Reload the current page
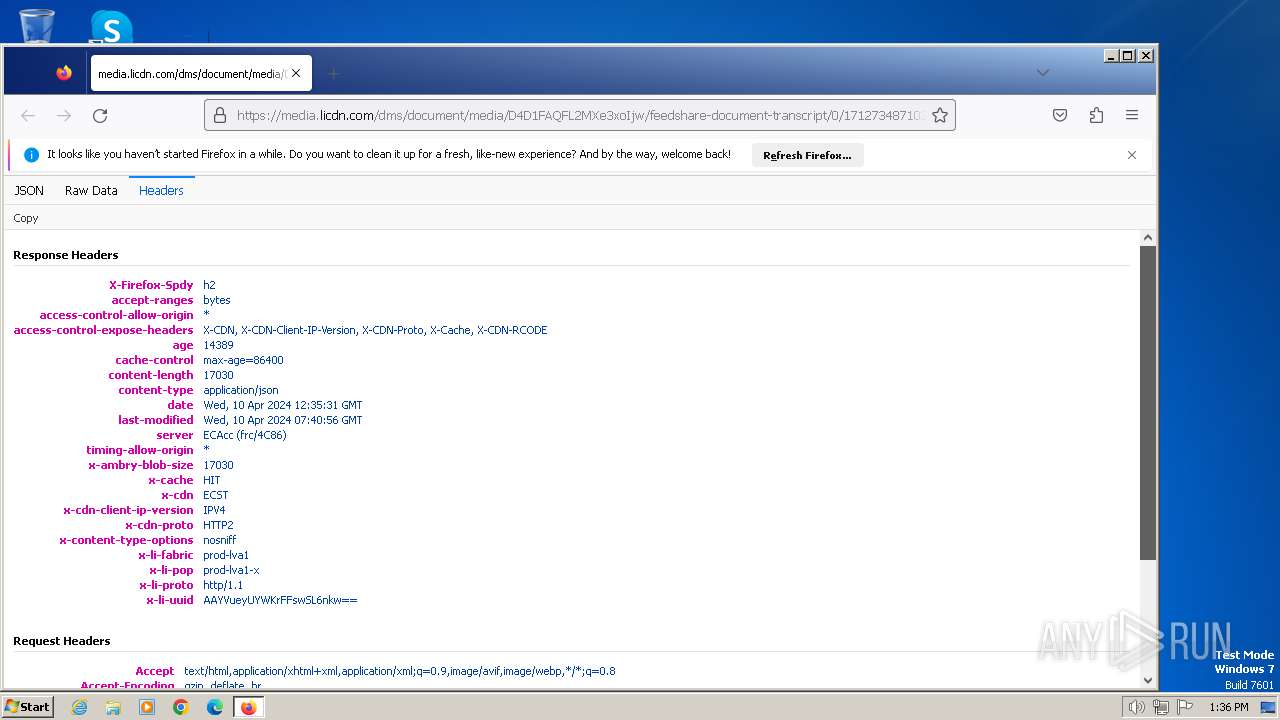This screenshot has height=720, width=1280. point(100,116)
